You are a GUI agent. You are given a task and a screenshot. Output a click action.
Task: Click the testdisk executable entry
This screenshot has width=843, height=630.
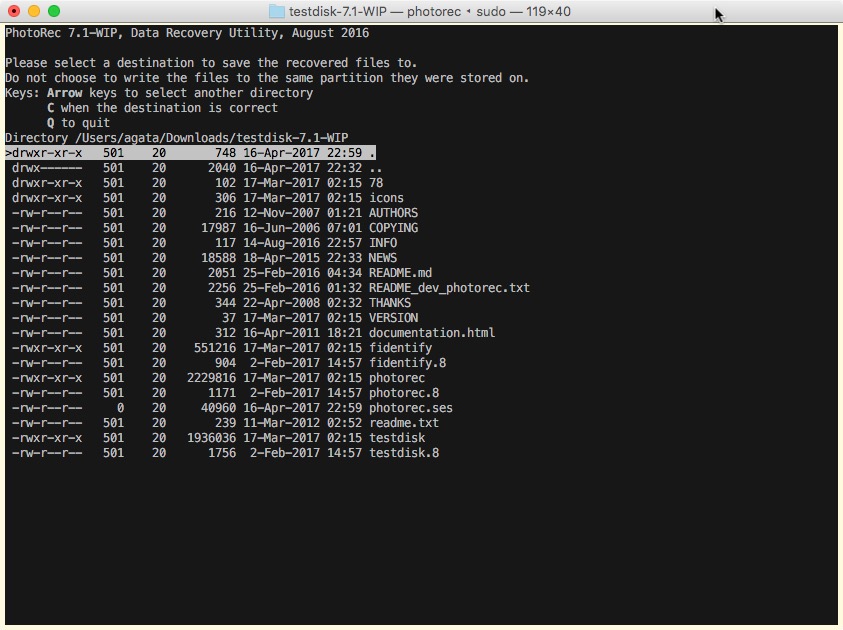pyautogui.click(x=397, y=438)
